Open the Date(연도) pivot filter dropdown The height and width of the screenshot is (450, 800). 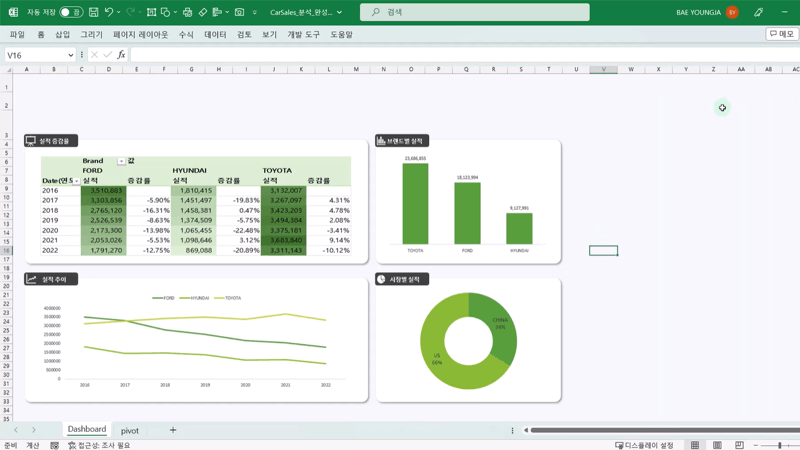77,181
